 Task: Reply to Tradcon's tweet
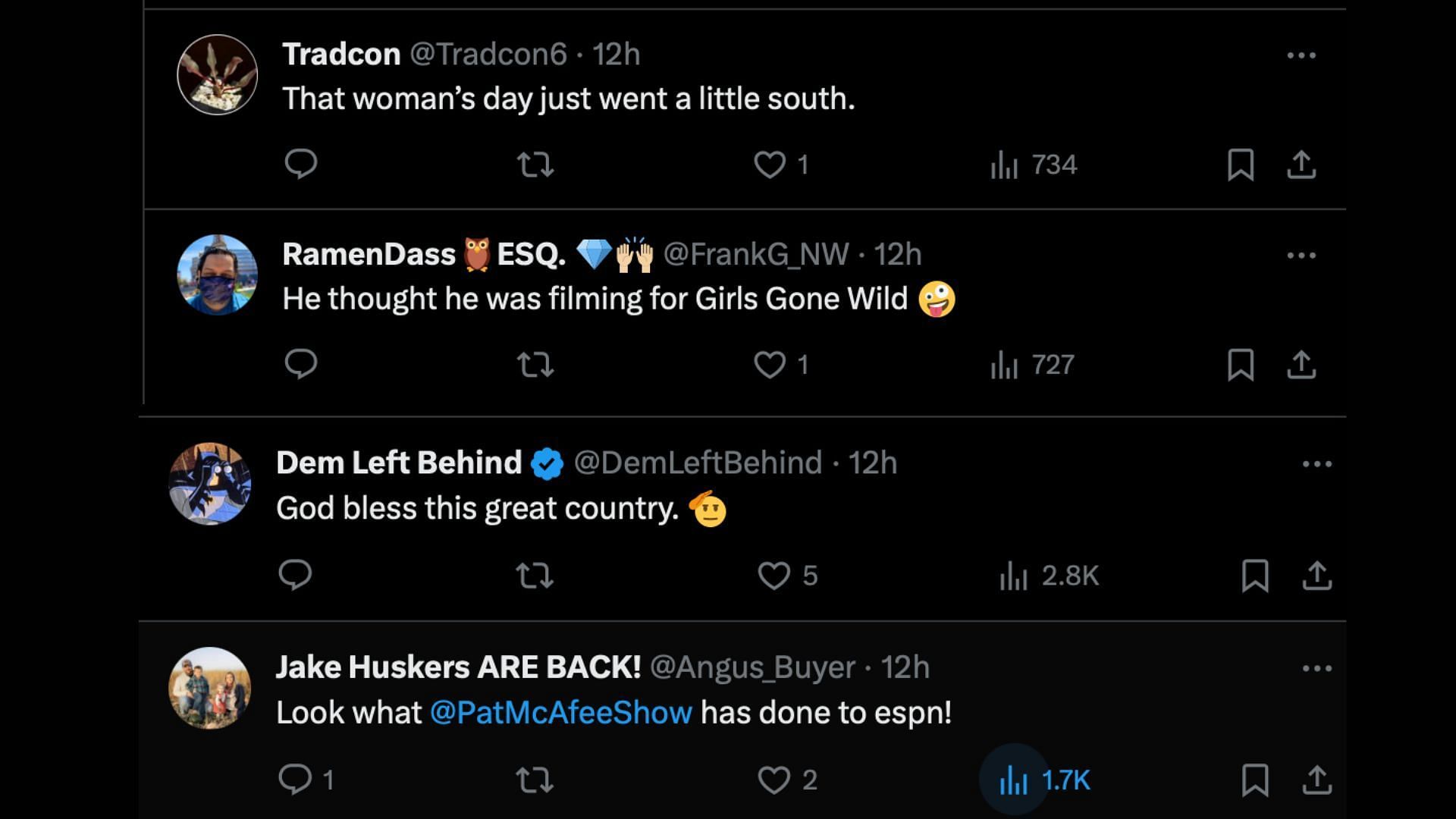click(x=300, y=164)
